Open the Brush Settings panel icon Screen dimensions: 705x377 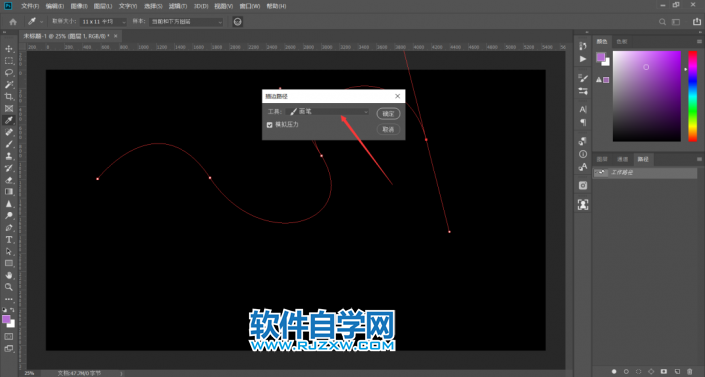pyautogui.click(x=583, y=78)
